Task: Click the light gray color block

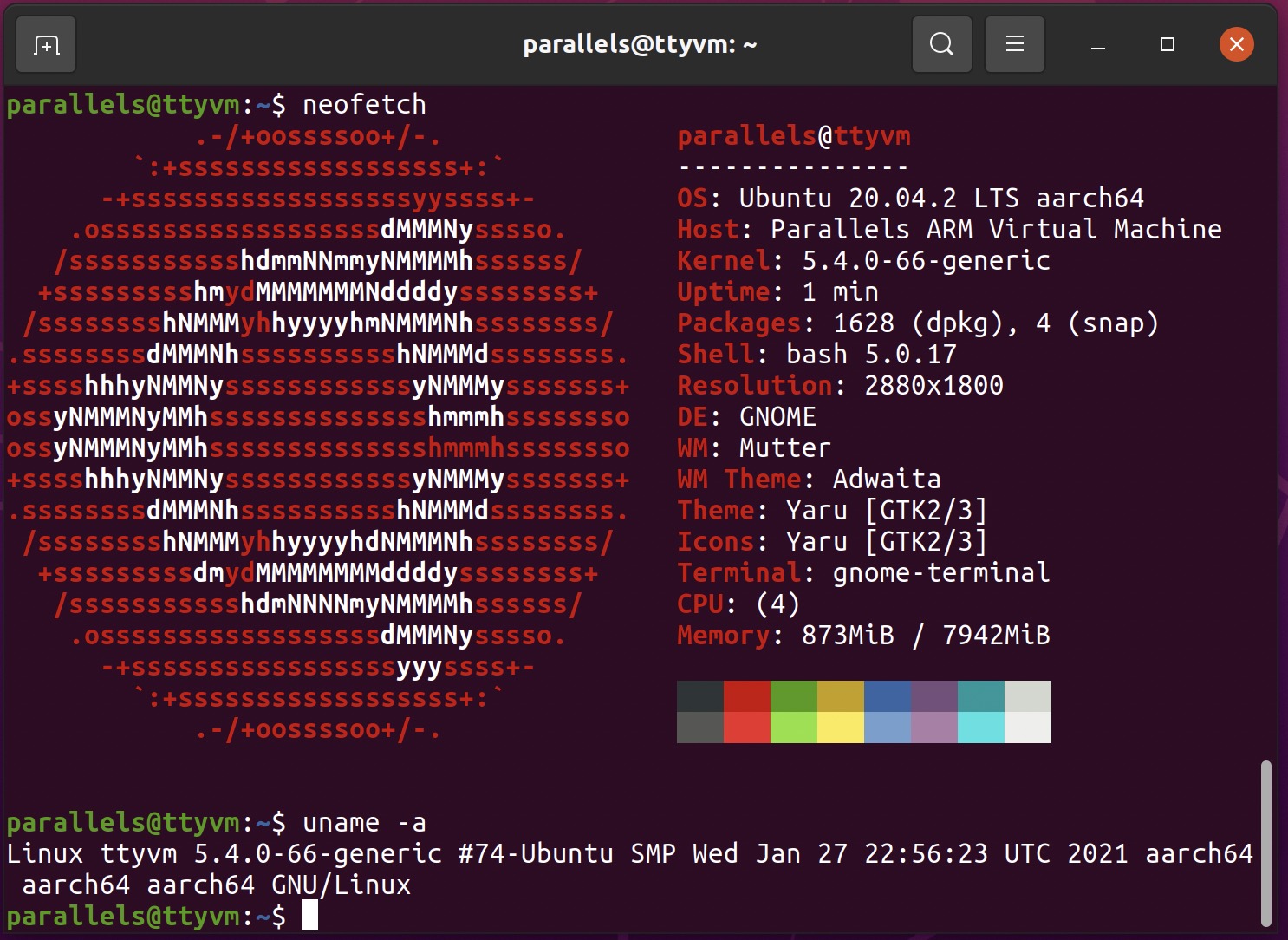Action: [x=1028, y=696]
